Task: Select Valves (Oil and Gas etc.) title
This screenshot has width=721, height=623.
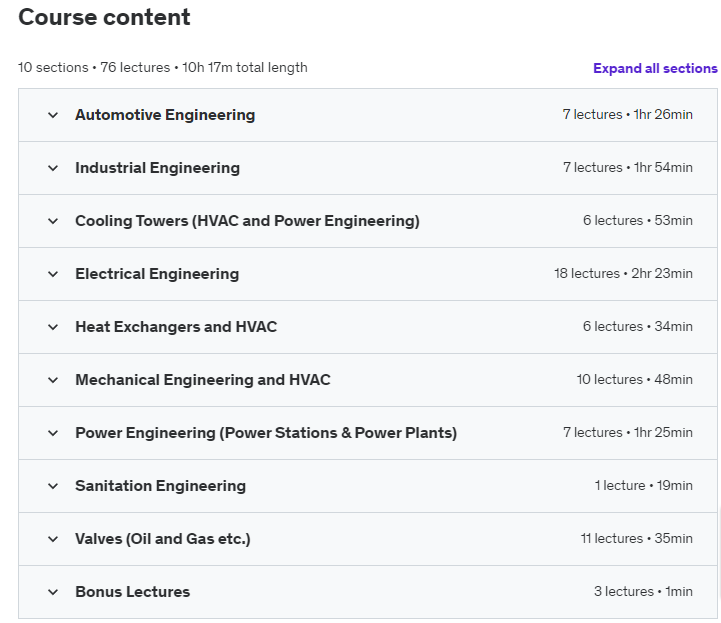Action: point(163,539)
